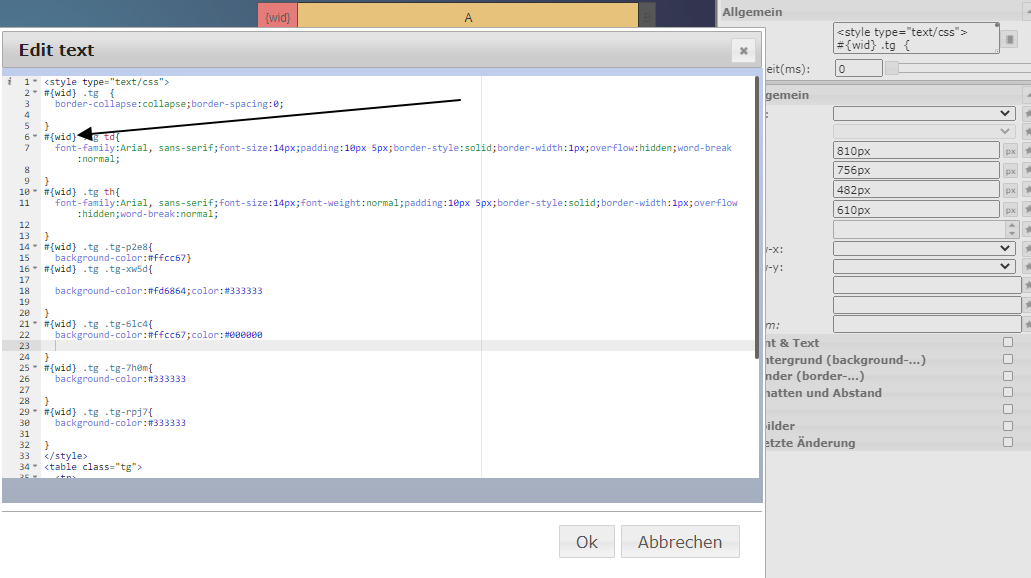
Task: Collapse the code fold at line 2
Action: [x=35, y=93]
